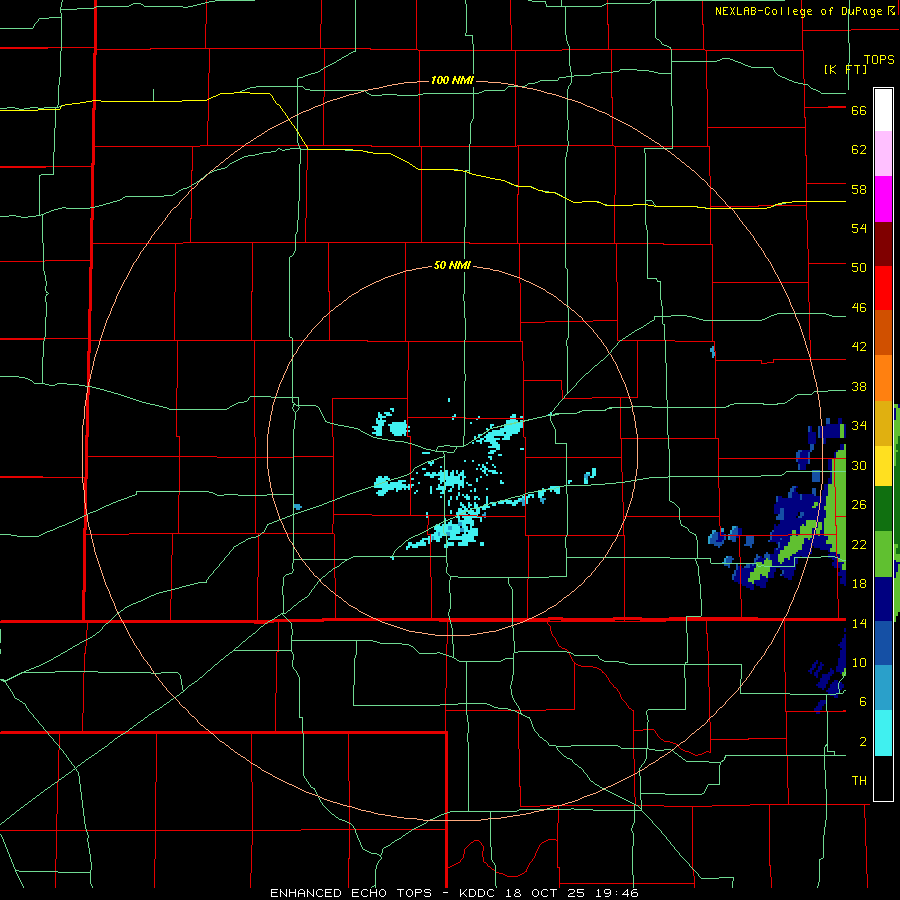The width and height of the screenshot is (900, 900).
Task: Click the 58 scale value label
Action: tap(859, 189)
